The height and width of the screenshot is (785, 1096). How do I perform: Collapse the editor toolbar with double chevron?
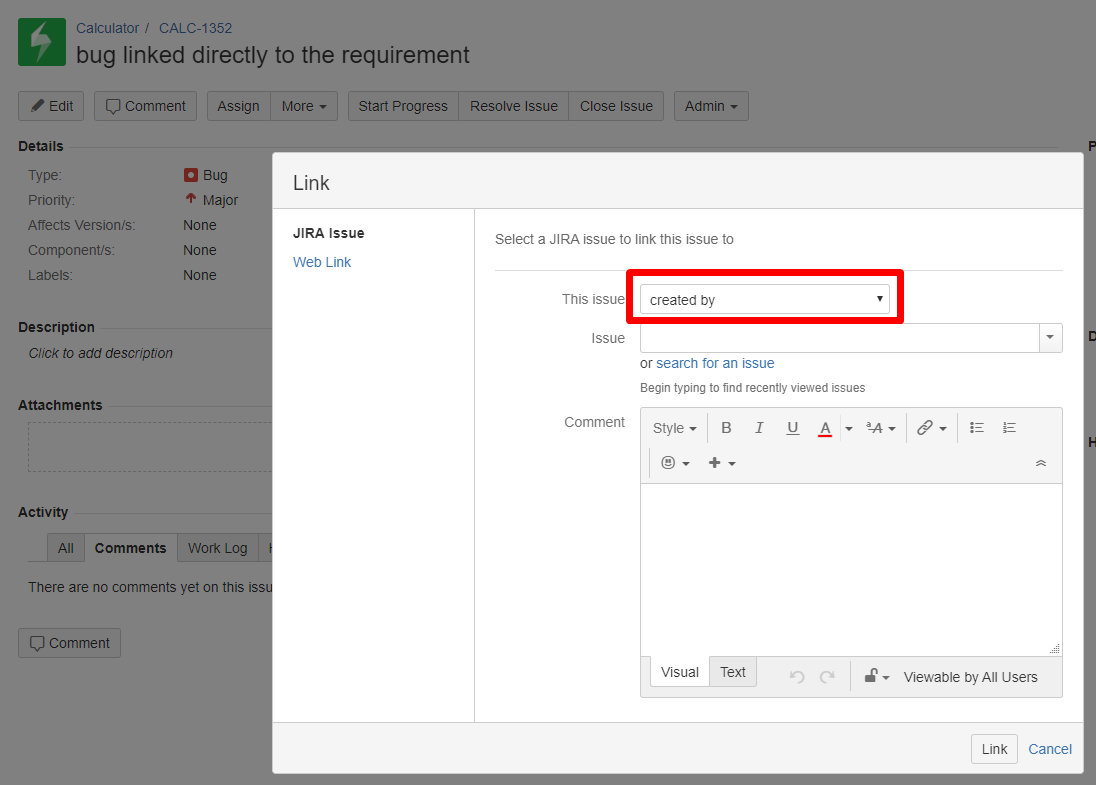coord(1041,463)
